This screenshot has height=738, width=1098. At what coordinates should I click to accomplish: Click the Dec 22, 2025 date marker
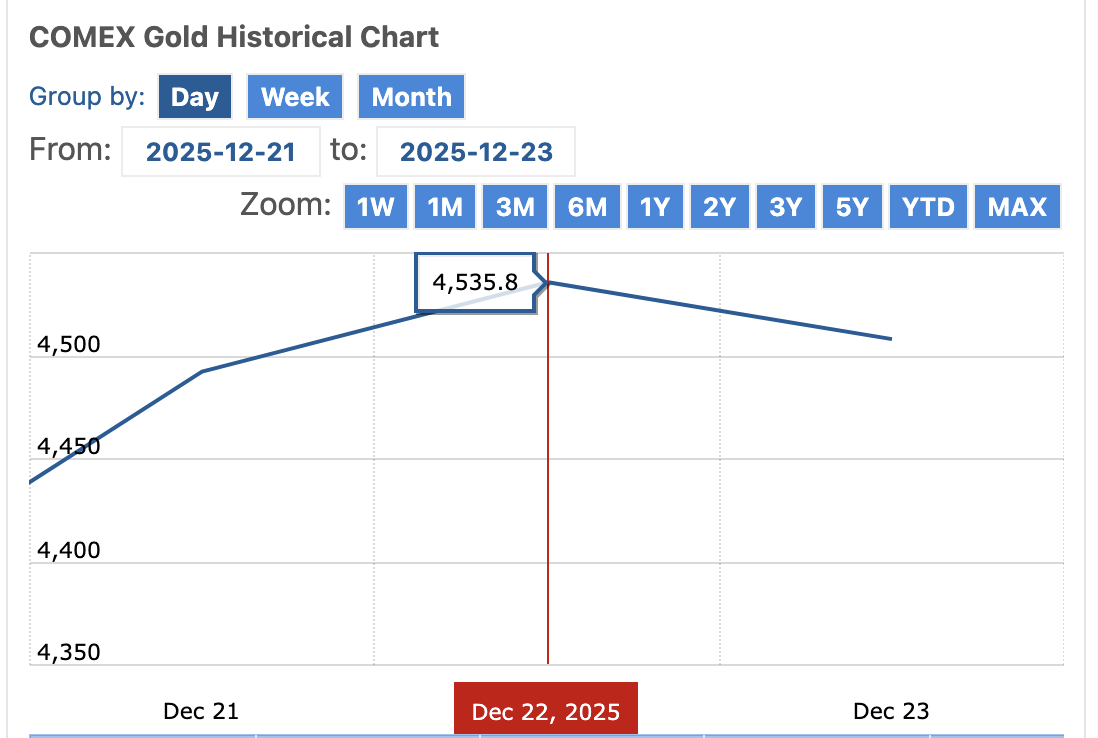click(546, 712)
